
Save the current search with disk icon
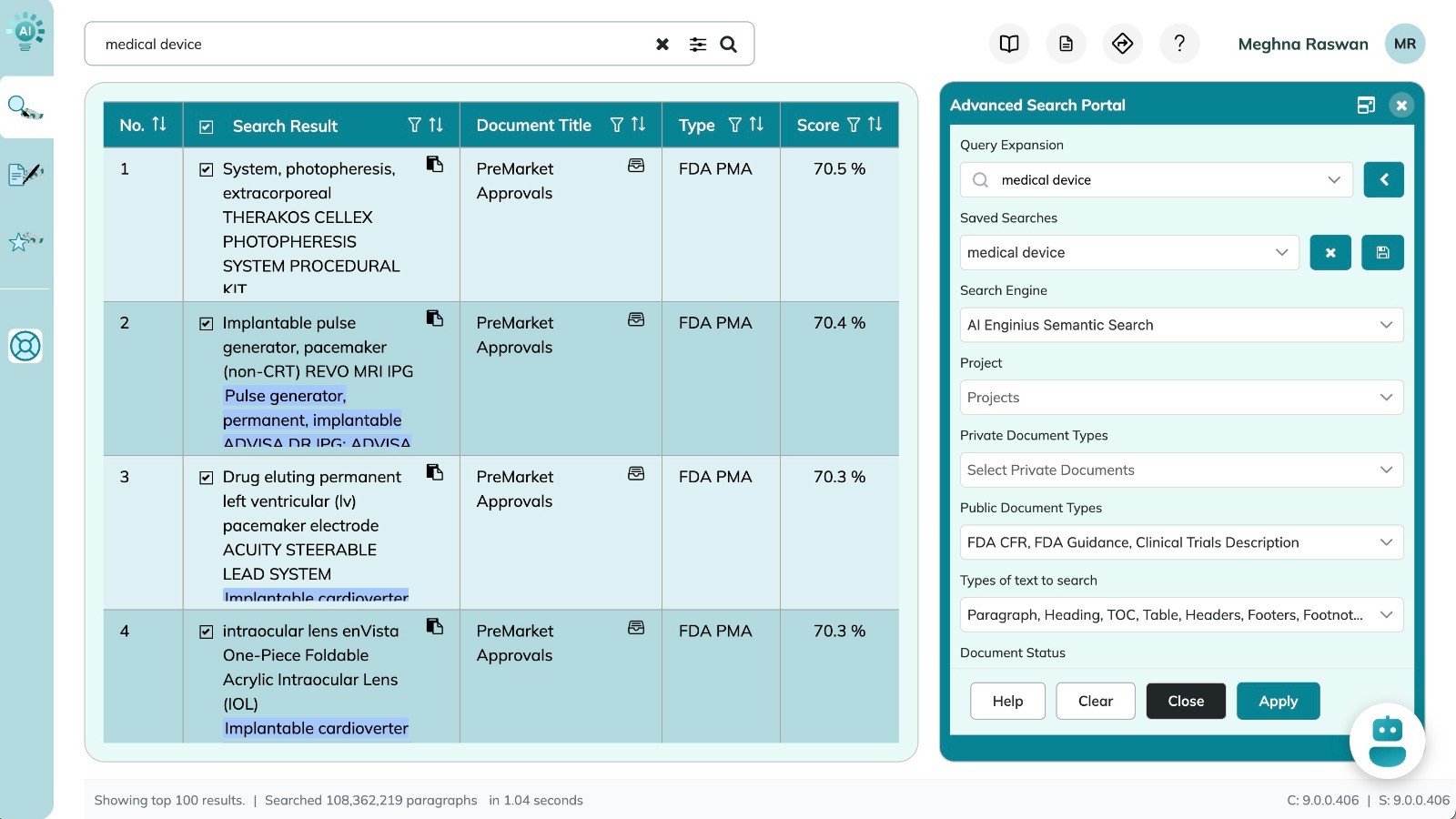click(x=1382, y=253)
